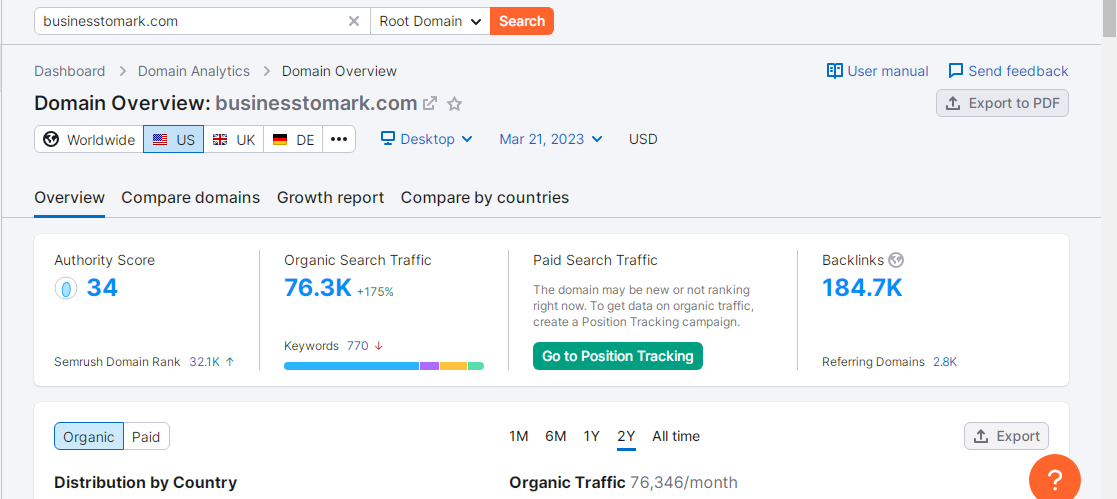
Task: Open Send feedback link
Action: coord(1018,71)
